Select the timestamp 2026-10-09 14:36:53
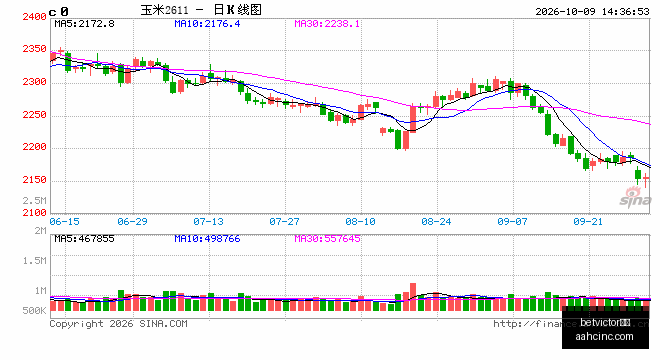 pyautogui.click(x=592, y=11)
